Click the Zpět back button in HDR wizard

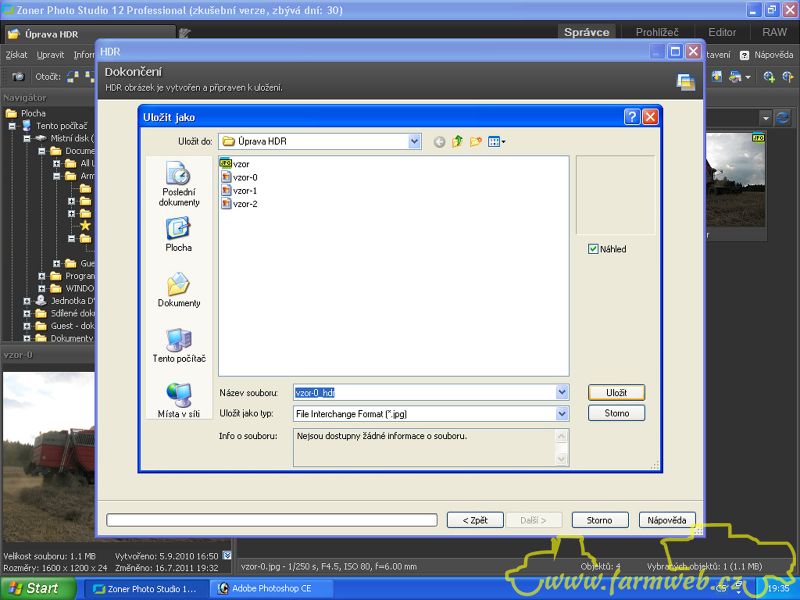point(475,520)
